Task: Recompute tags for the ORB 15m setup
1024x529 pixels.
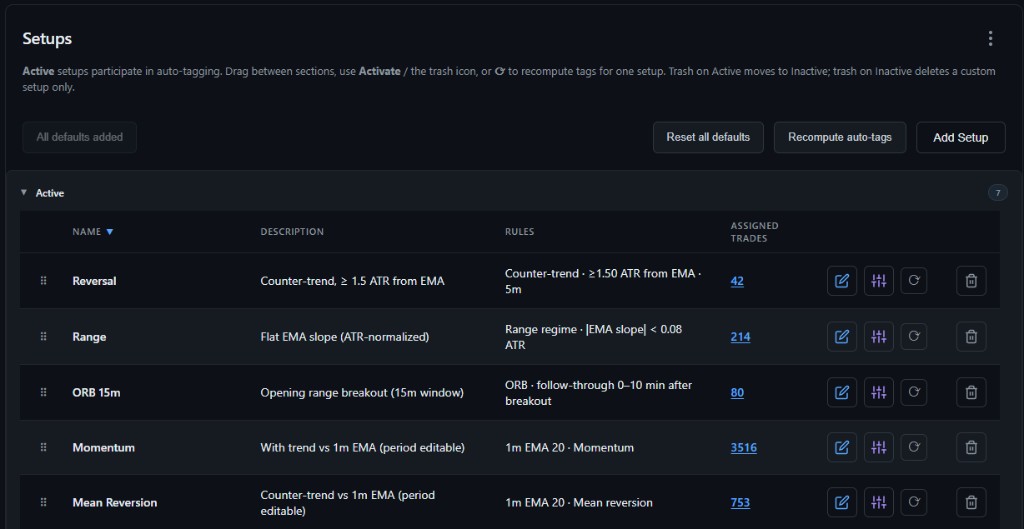Action: tap(914, 392)
